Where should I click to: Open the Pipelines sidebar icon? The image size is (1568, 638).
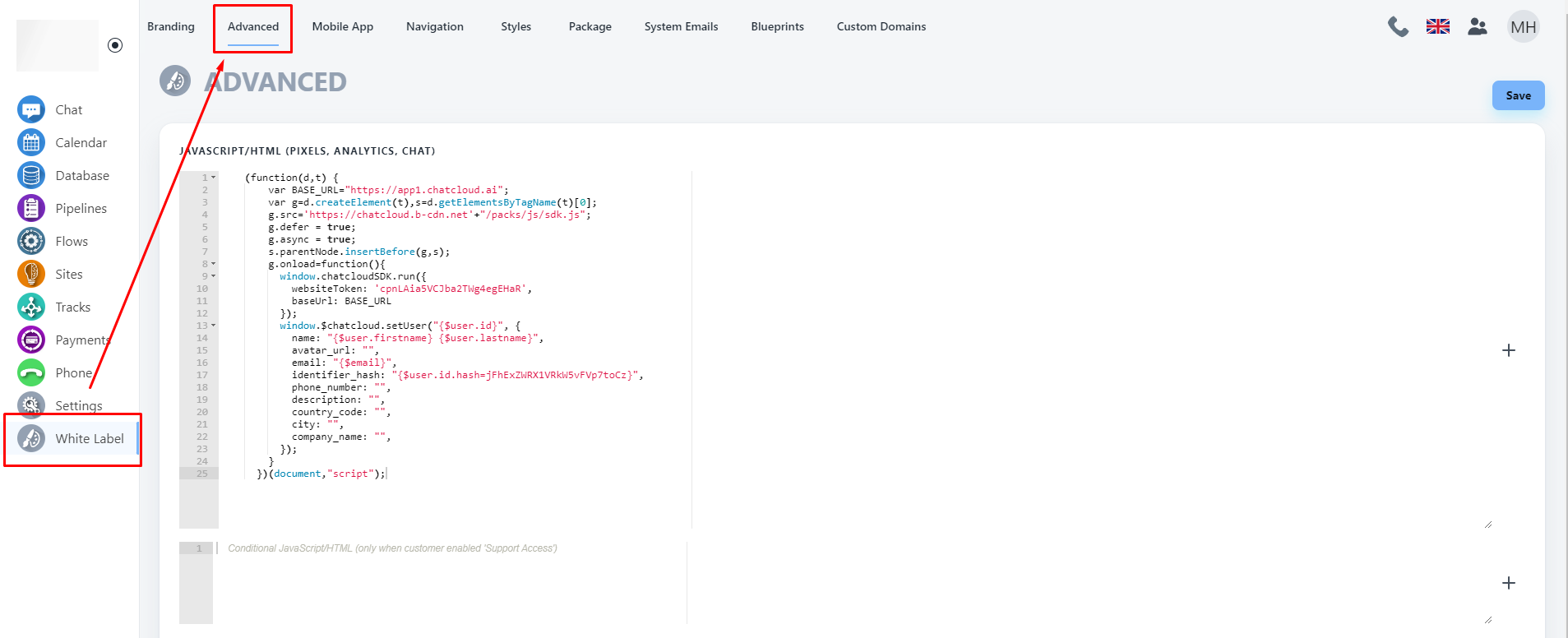[x=31, y=208]
